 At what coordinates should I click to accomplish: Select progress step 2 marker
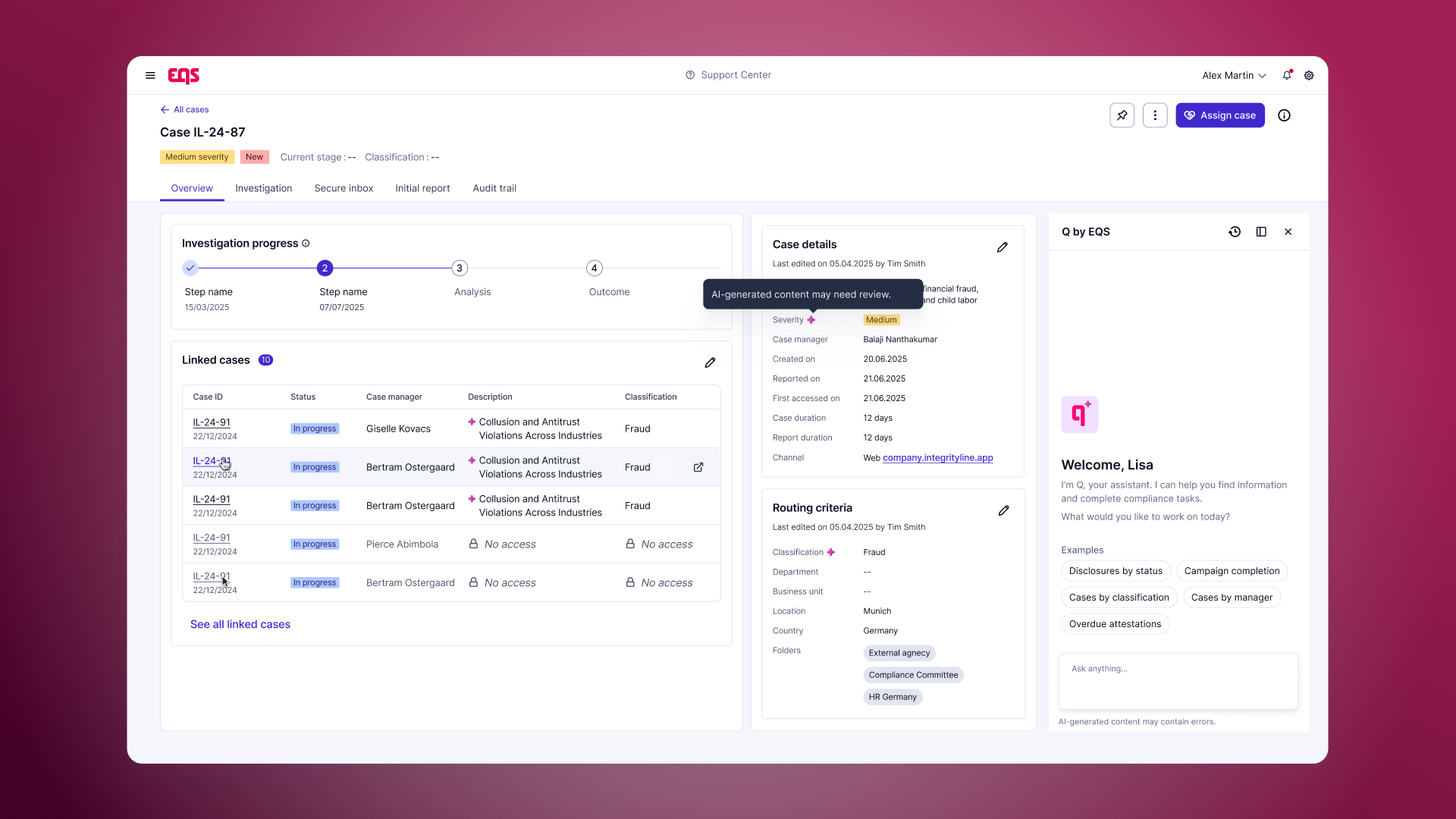(325, 268)
